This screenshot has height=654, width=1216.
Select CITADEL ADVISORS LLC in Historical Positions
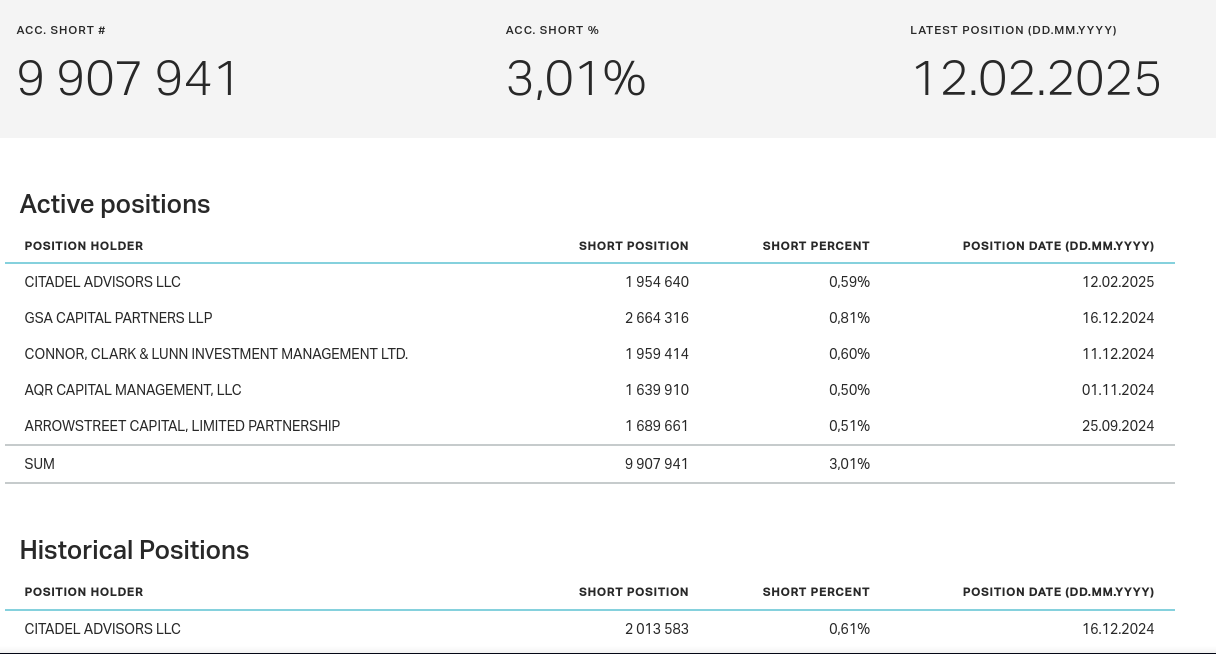(x=103, y=629)
